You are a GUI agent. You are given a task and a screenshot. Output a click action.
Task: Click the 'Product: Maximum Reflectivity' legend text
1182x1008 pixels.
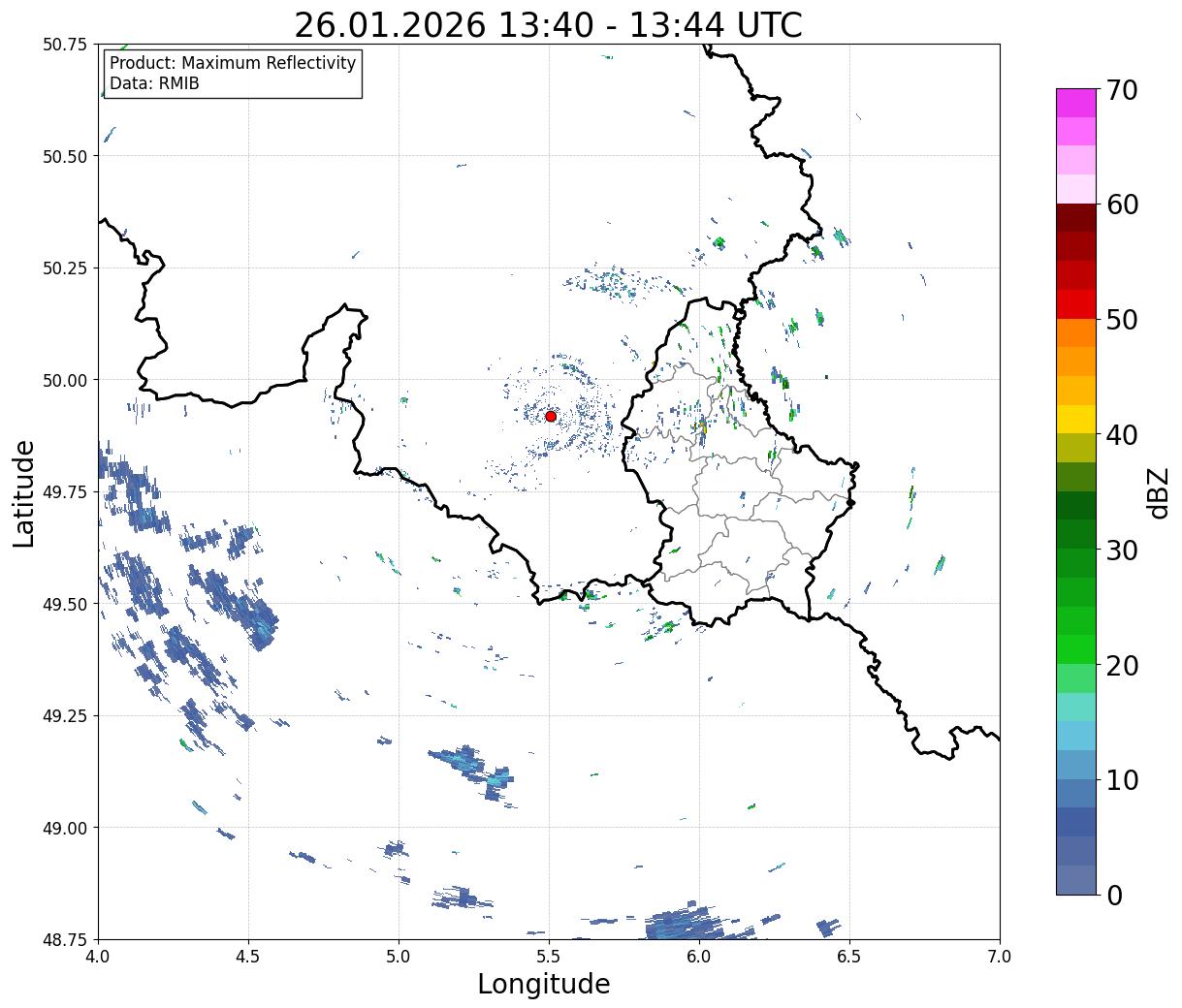pos(233,63)
